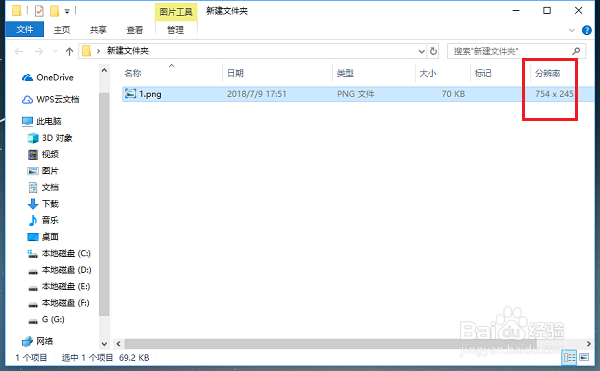Screen dimensions: 600x371
Task: Click the 754 x 245 resolution cell
Action: coord(554,94)
